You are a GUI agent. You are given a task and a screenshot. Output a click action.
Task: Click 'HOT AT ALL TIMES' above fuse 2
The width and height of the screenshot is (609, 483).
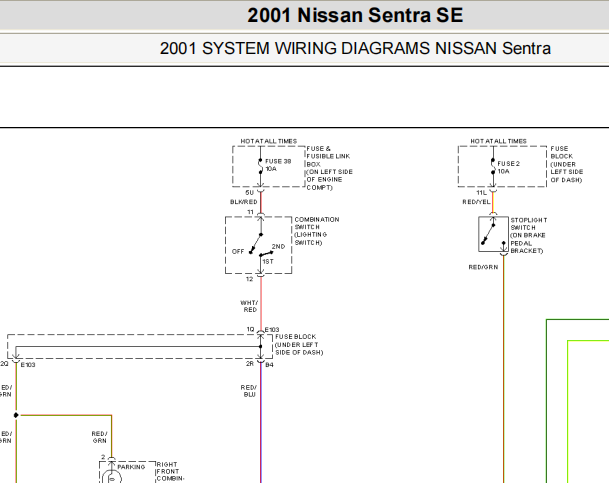(498, 141)
